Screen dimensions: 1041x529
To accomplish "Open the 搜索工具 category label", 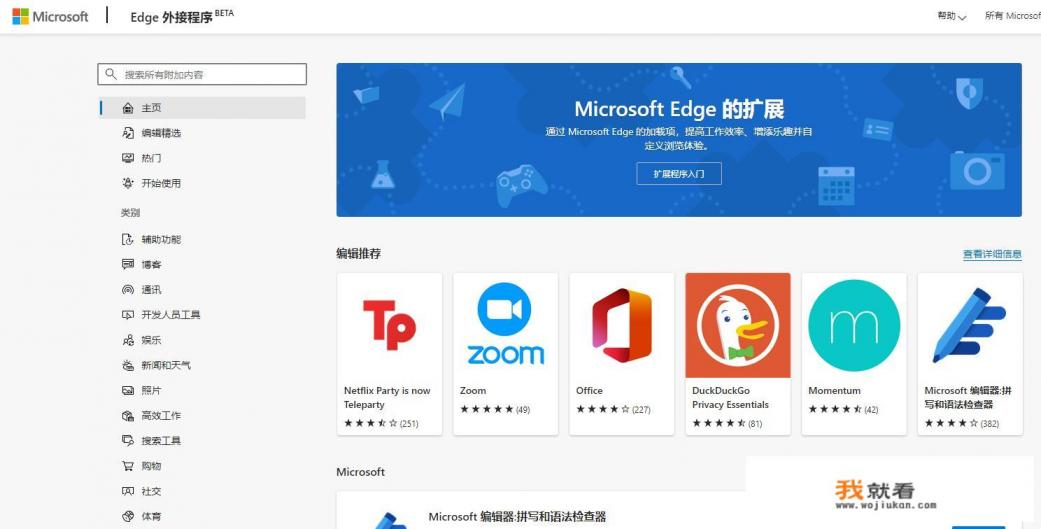I will 161,441.
